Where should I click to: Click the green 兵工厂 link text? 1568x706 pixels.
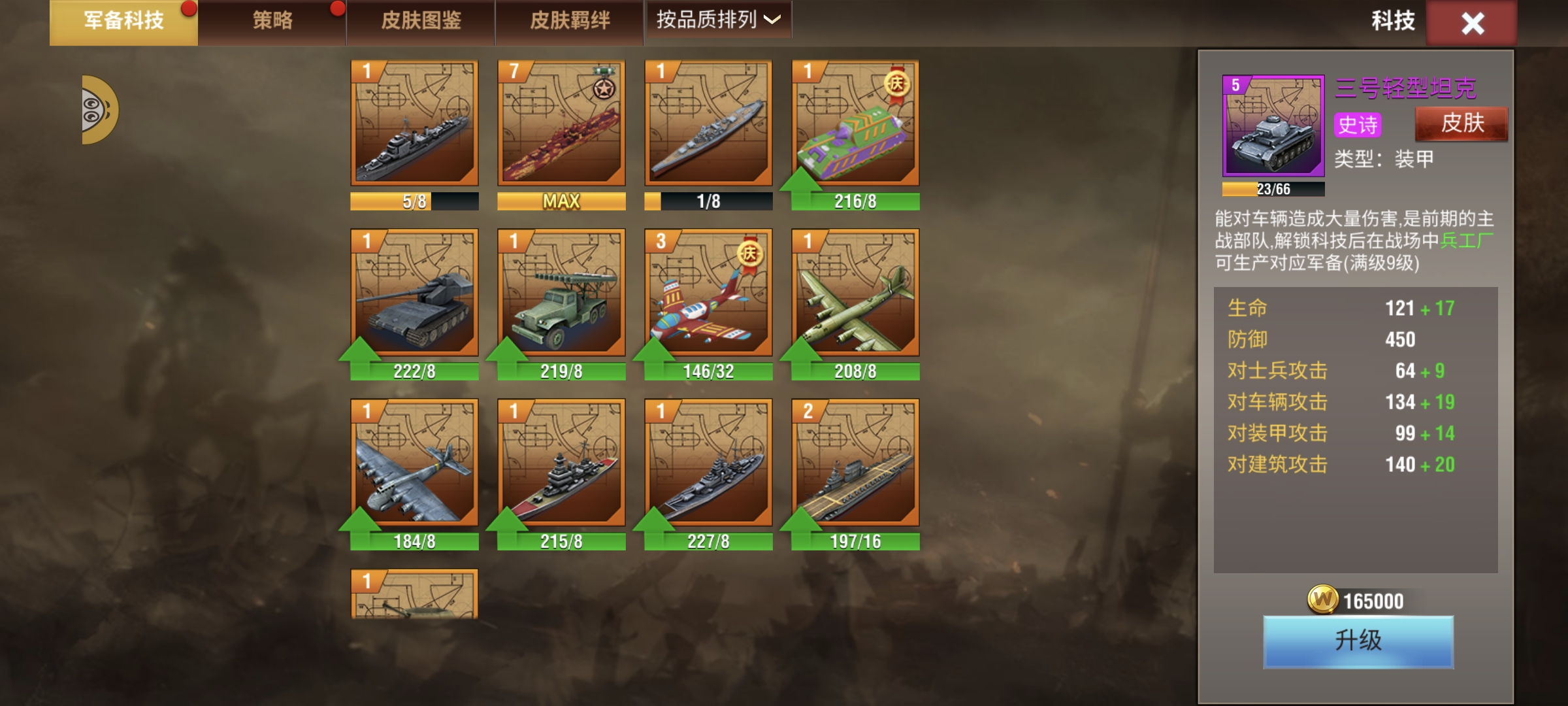[x=1467, y=241]
